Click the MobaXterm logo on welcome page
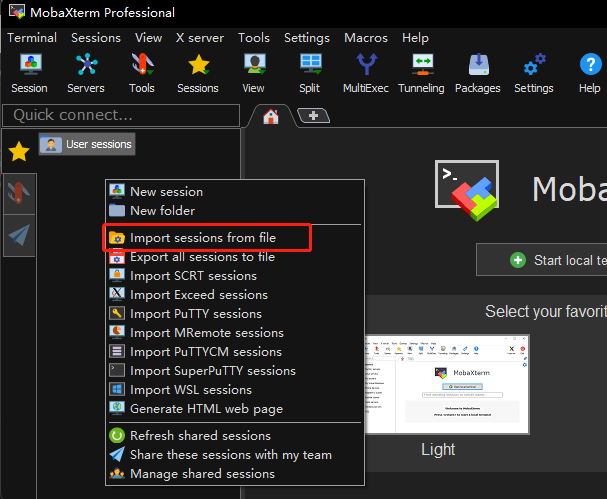The height and width of the screenshot is (499, 607). [x=467, y=190]
